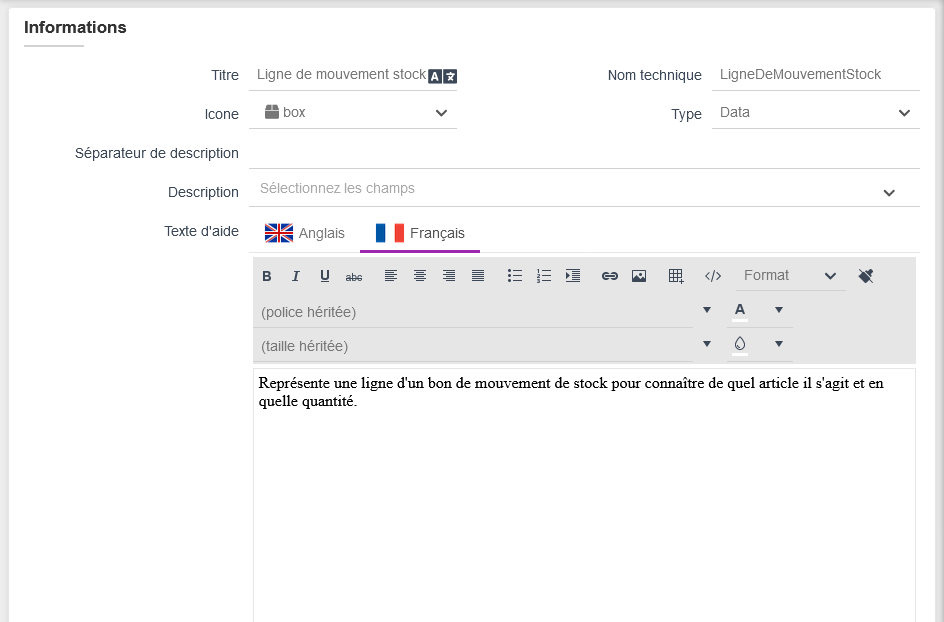Insert a table in the editor

(676, 276)
